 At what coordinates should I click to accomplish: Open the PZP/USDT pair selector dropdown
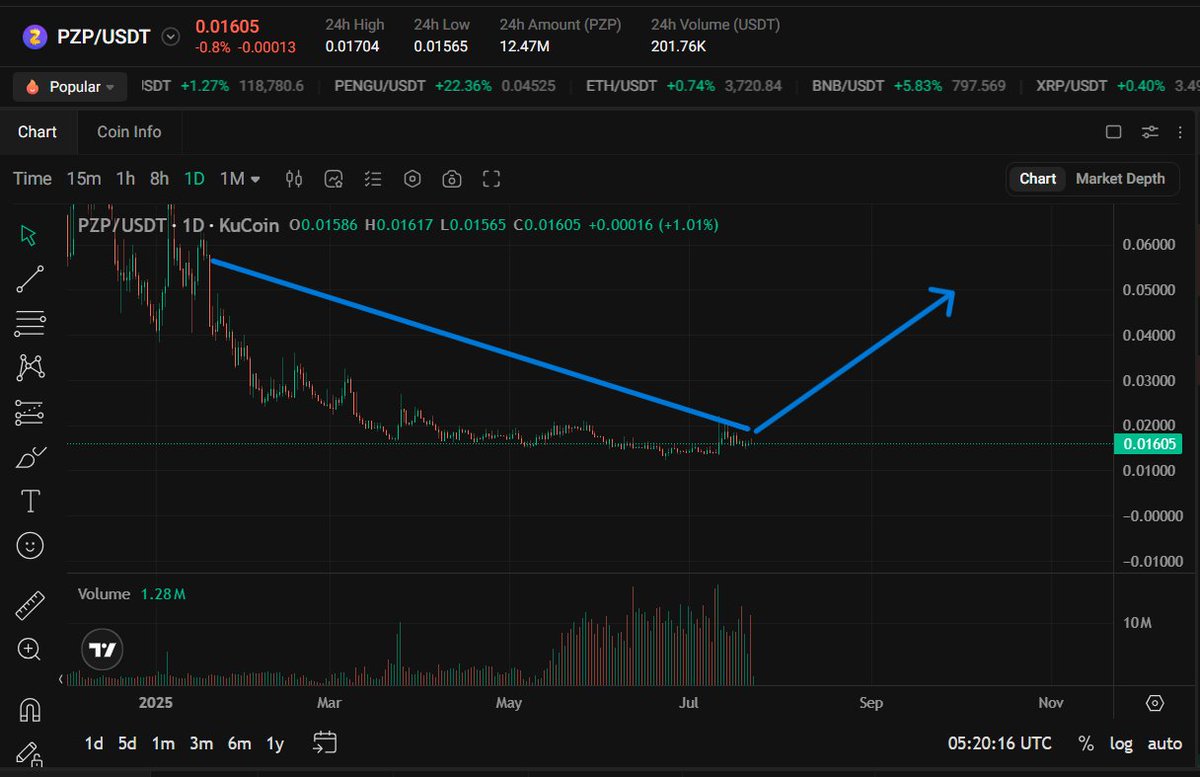pos(171,37)
